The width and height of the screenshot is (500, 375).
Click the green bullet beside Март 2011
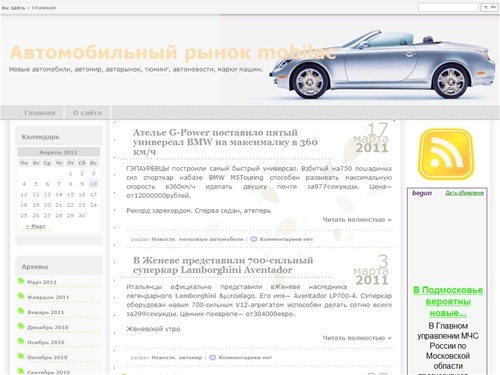tap(21, 281)
